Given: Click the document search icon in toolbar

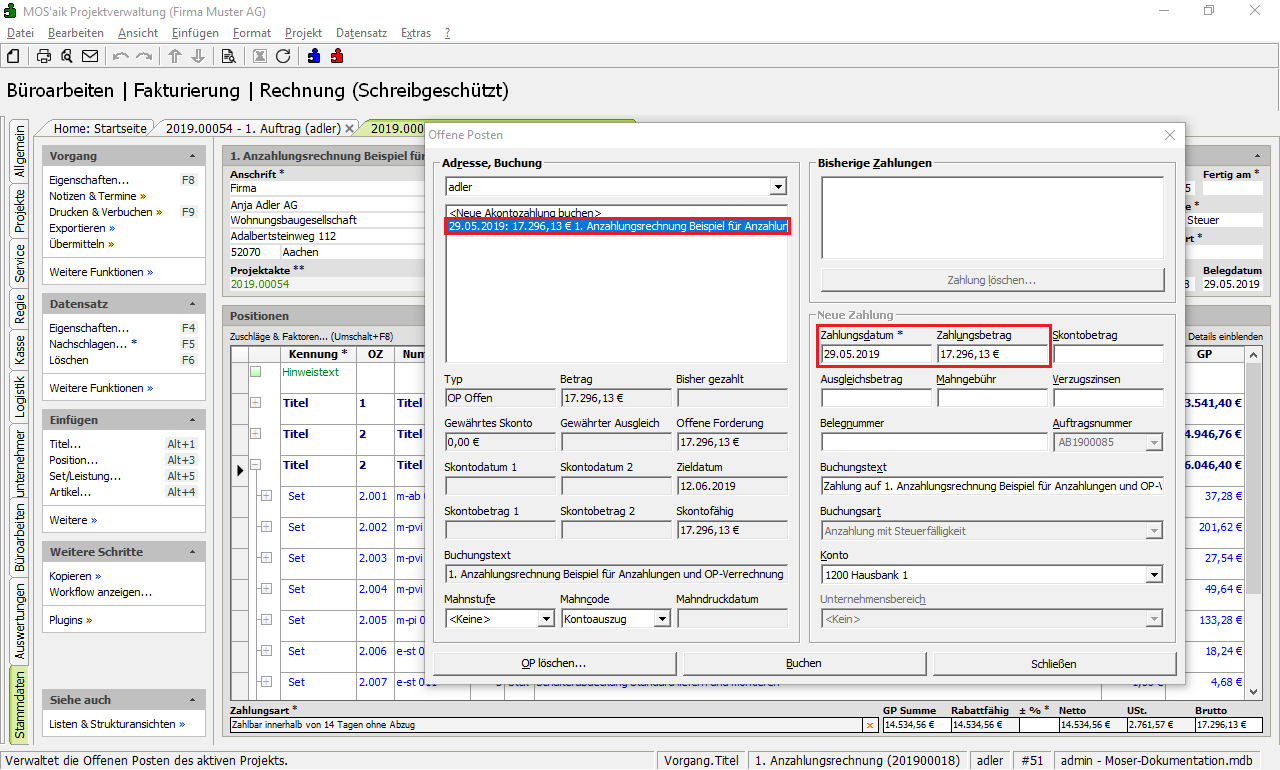Looking at the screenshot, I should (228, 56).
